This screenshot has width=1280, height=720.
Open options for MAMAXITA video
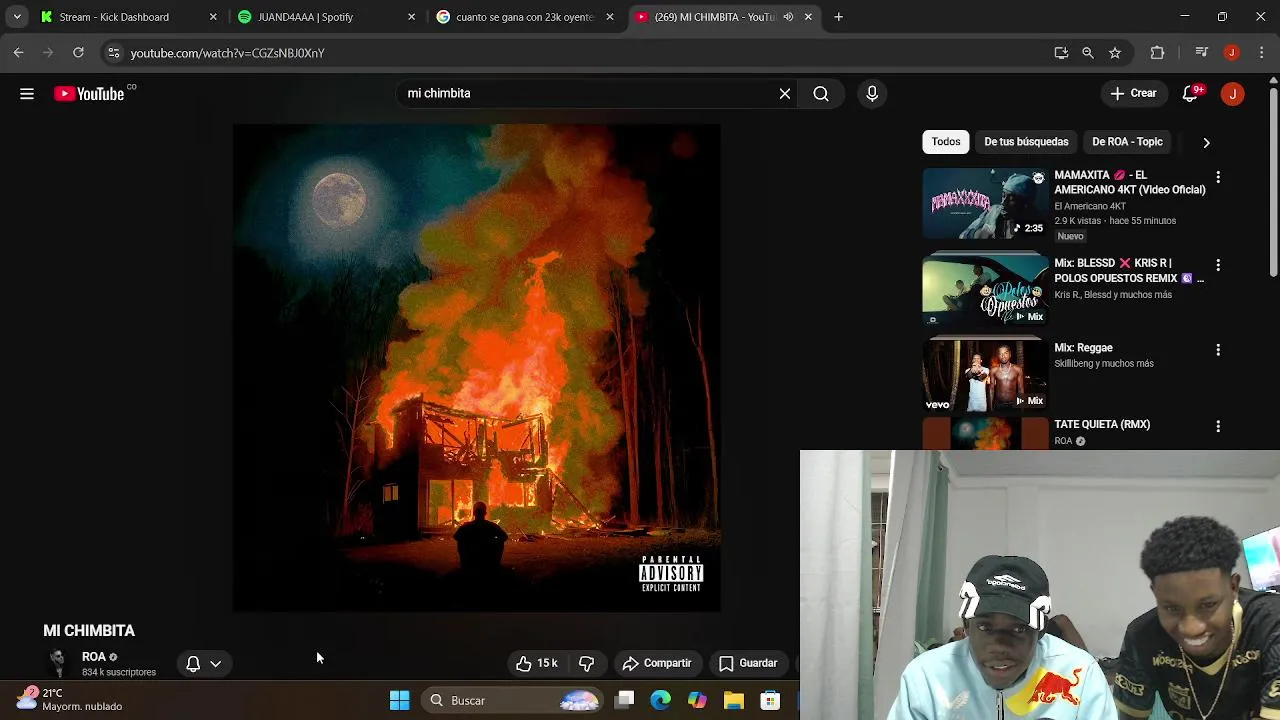click(1218, 177)
